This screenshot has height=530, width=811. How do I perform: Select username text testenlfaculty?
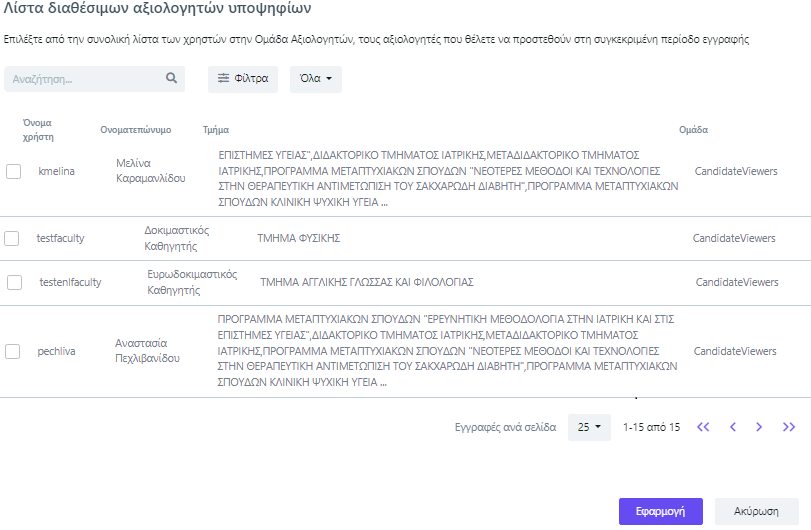click(x=70, y=282)
